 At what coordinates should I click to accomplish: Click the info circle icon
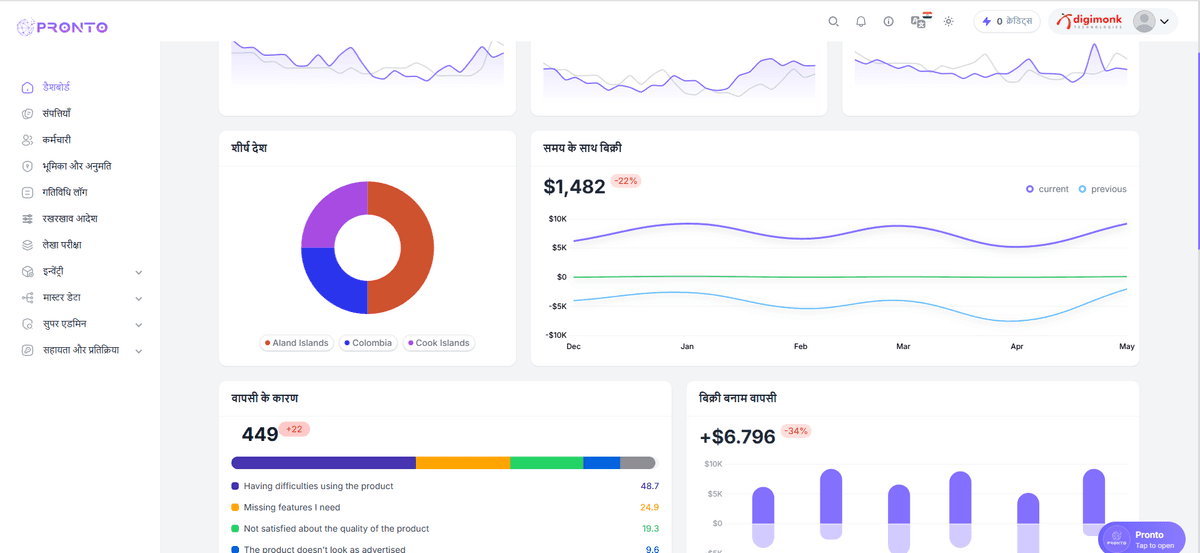(889, 22)
